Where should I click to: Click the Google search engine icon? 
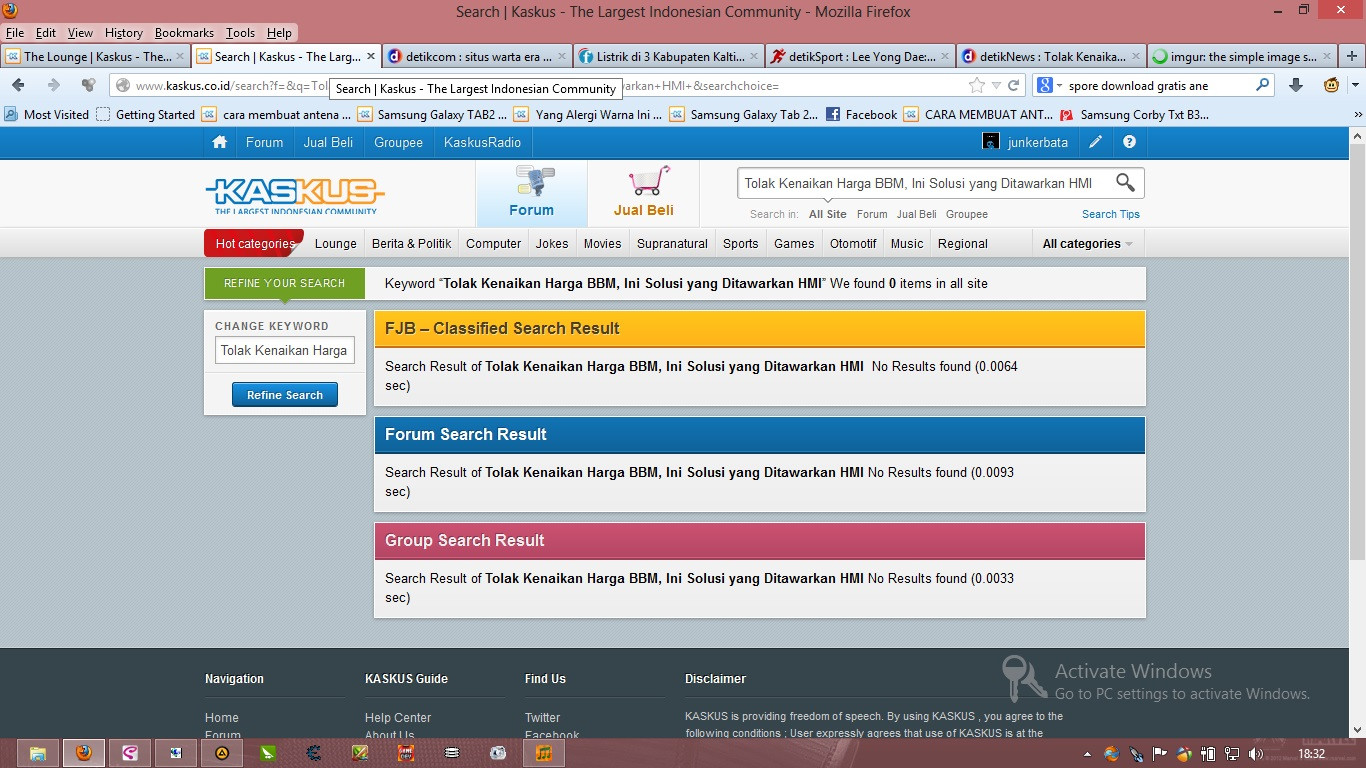coord(1044,86)
